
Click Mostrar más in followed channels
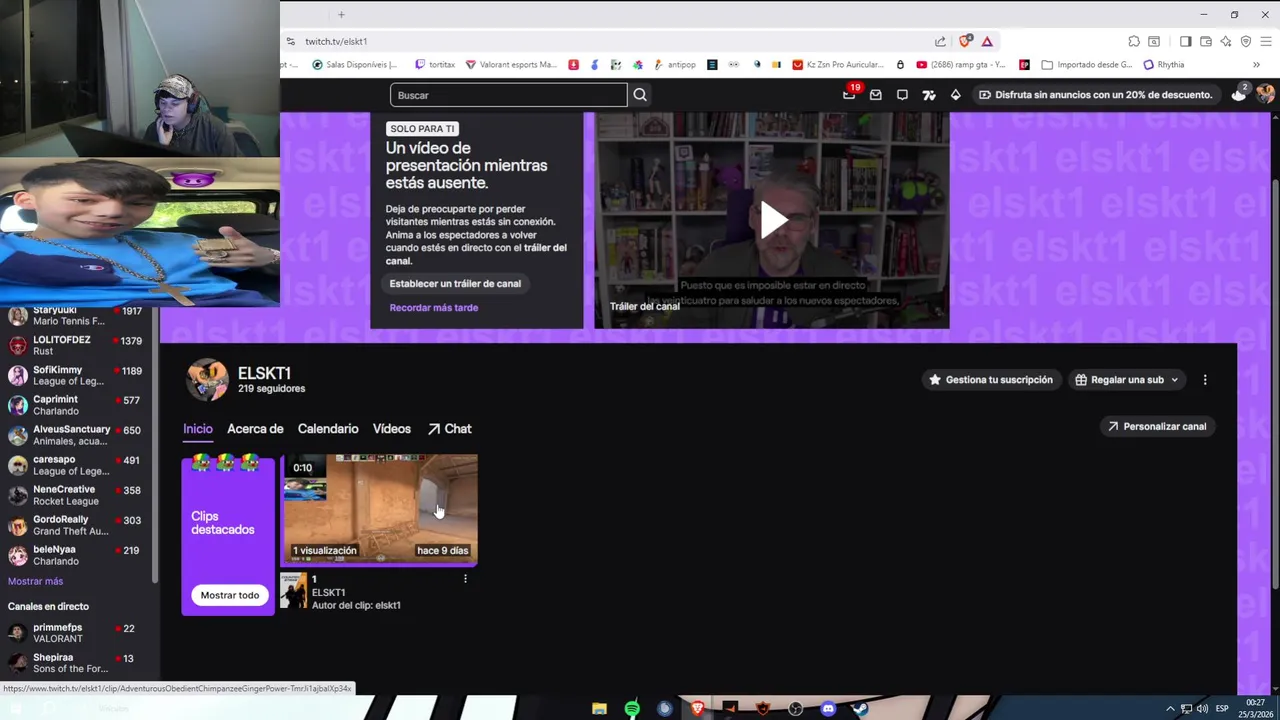point(35,581)
